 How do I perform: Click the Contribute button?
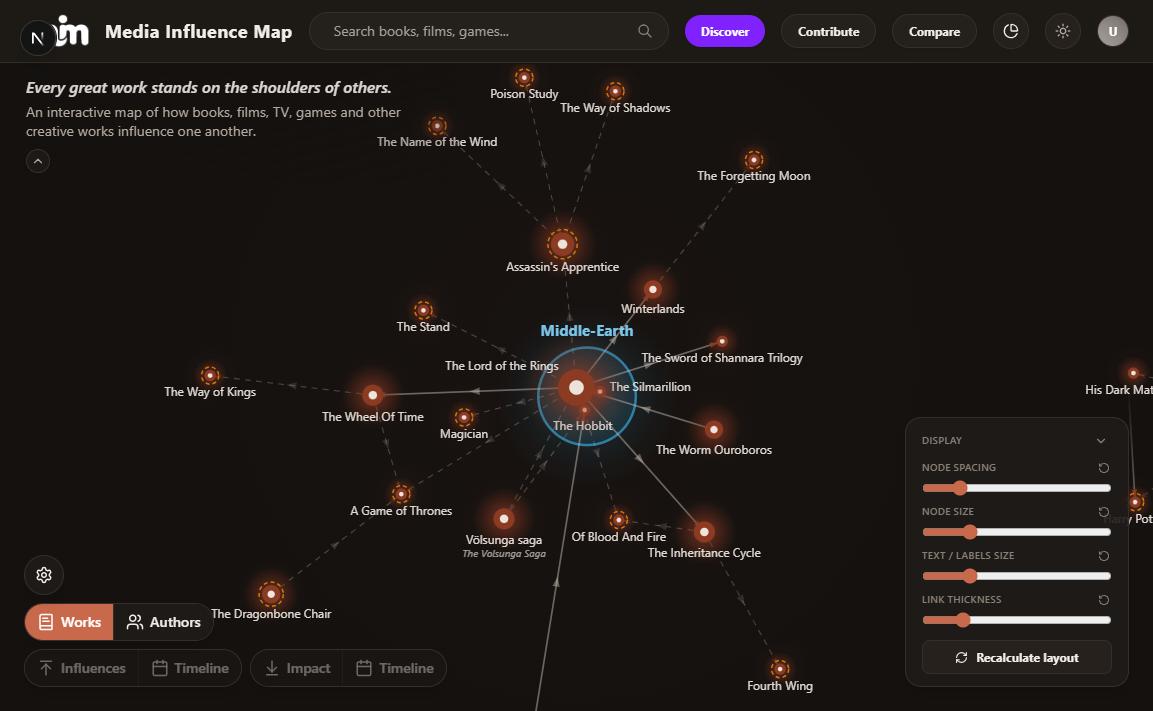point(828,32)
